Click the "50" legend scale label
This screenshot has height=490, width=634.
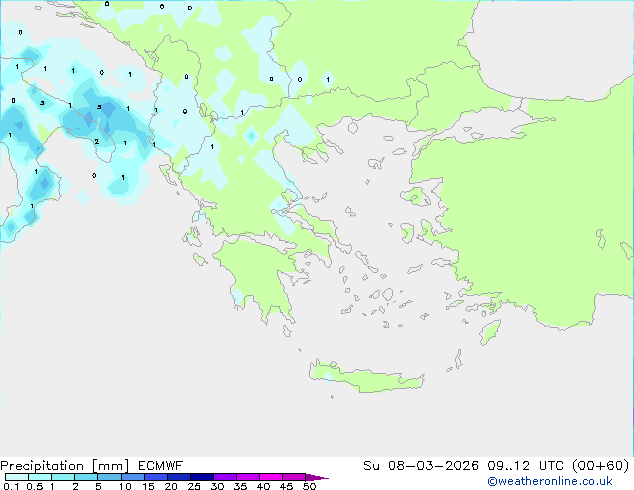(x=309, y=486)
